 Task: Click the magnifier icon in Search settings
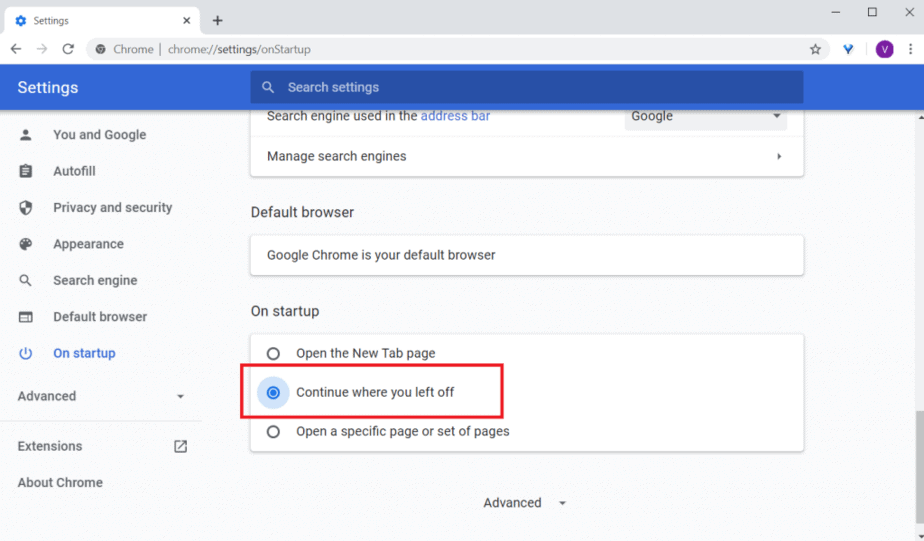(268, 87)
